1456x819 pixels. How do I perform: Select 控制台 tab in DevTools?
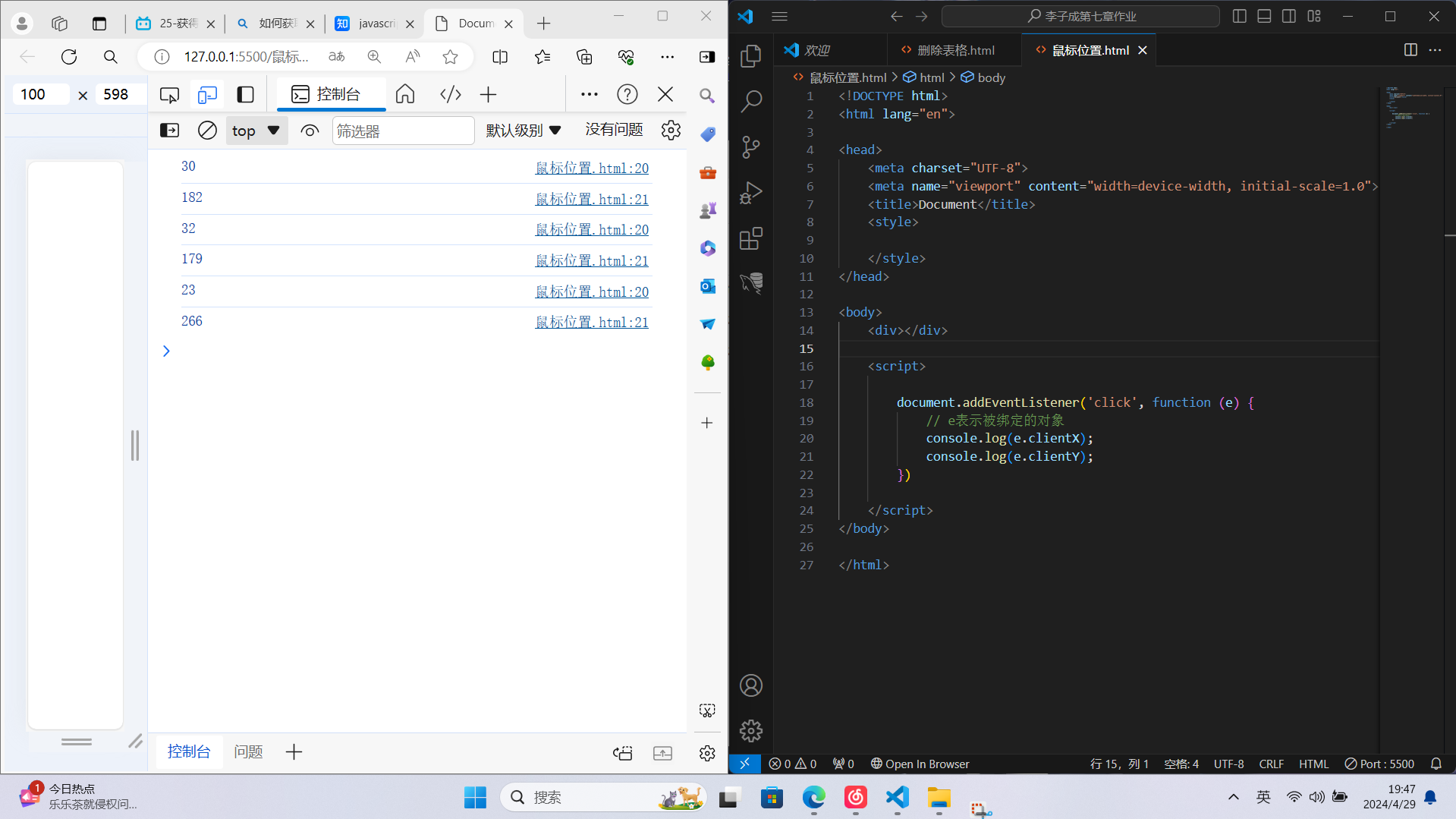pos(332,94)
